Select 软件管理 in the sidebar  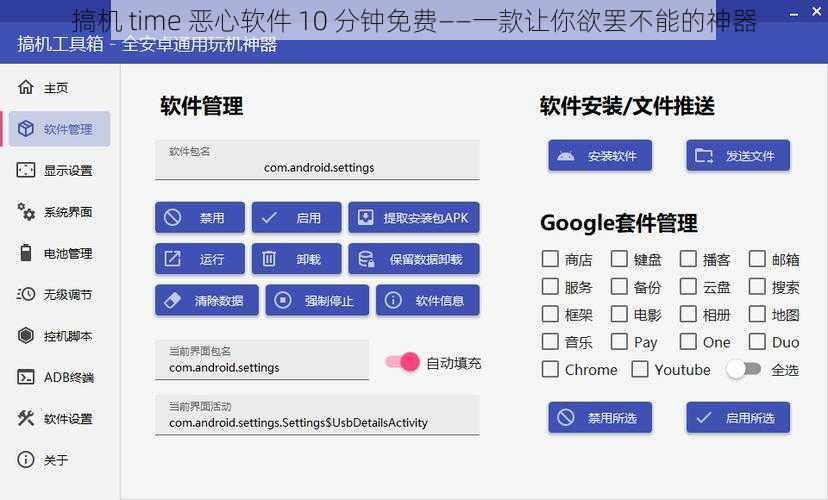click(60, 129)
